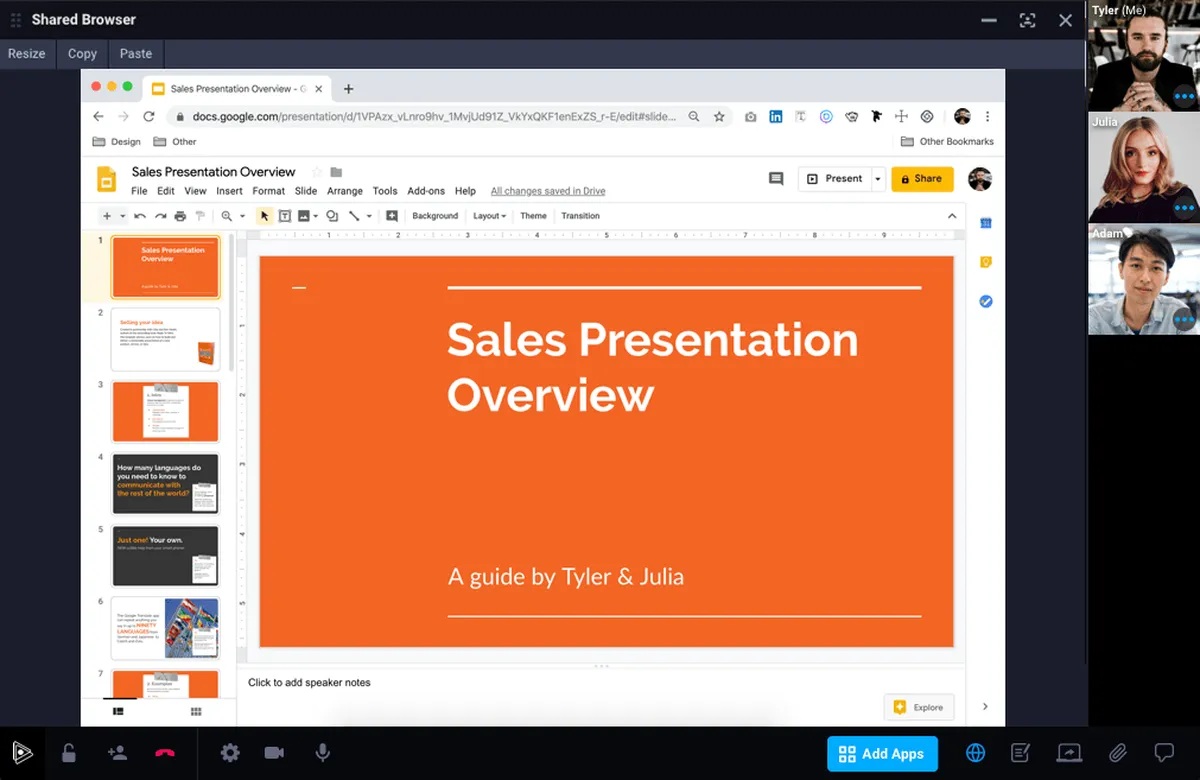The image size is (1200, 780).
Task: Mute the microphone
Action: 322,753
